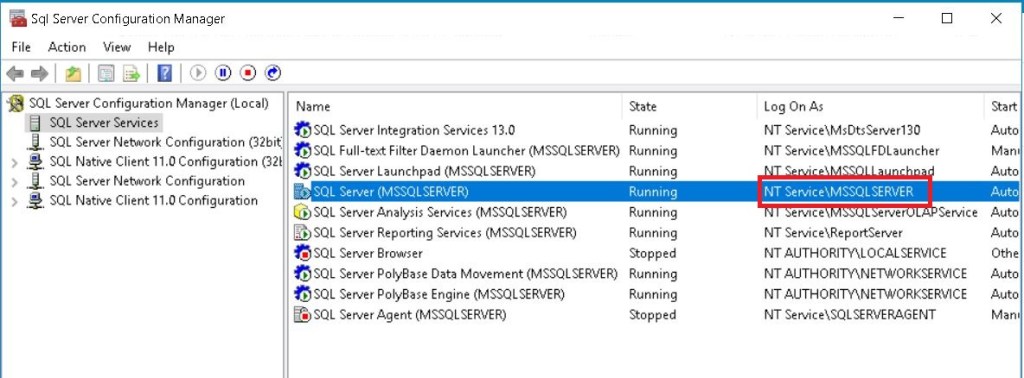Viewport: 1024px width, 378px height.
Task: Click NT Service\SQLSERVERAGENT log on cell
Action: (849, 315)
